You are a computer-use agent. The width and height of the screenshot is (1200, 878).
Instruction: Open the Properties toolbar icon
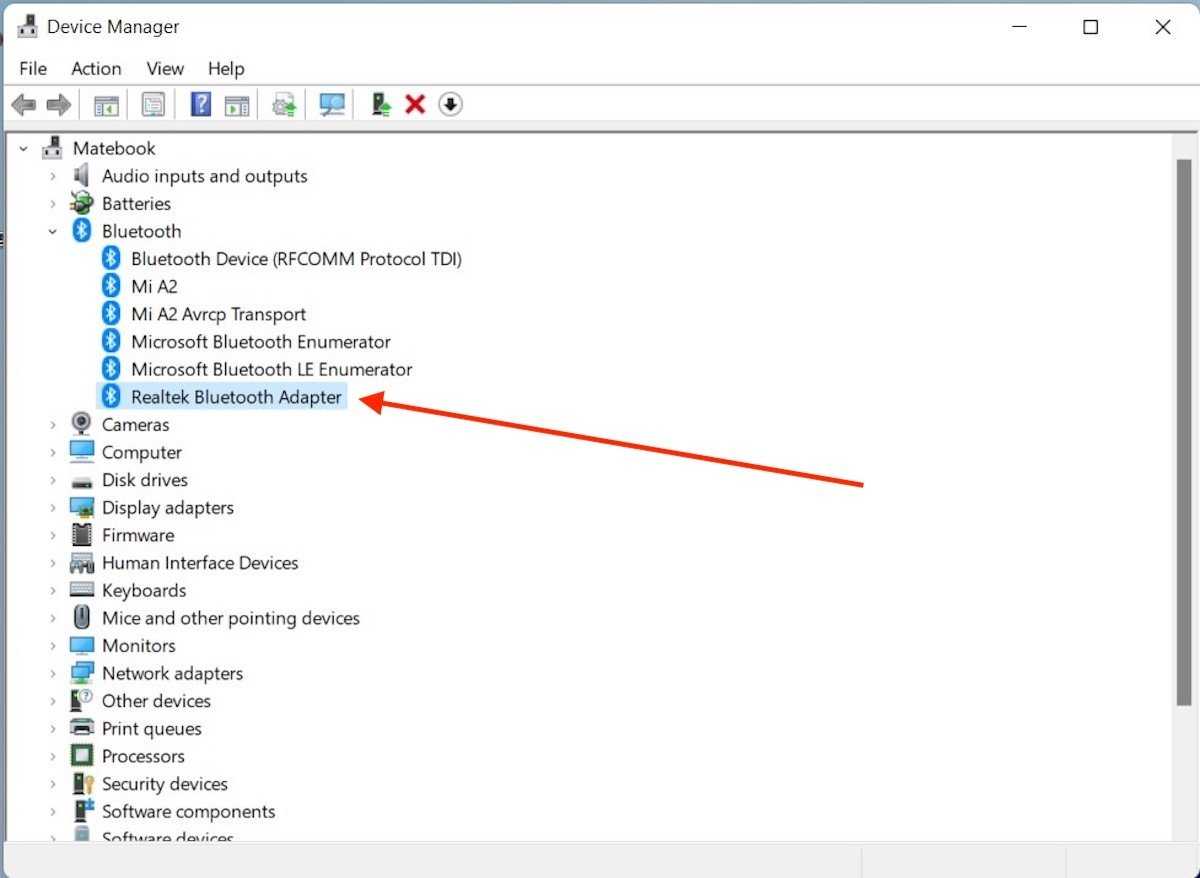(x=153, y=105)
